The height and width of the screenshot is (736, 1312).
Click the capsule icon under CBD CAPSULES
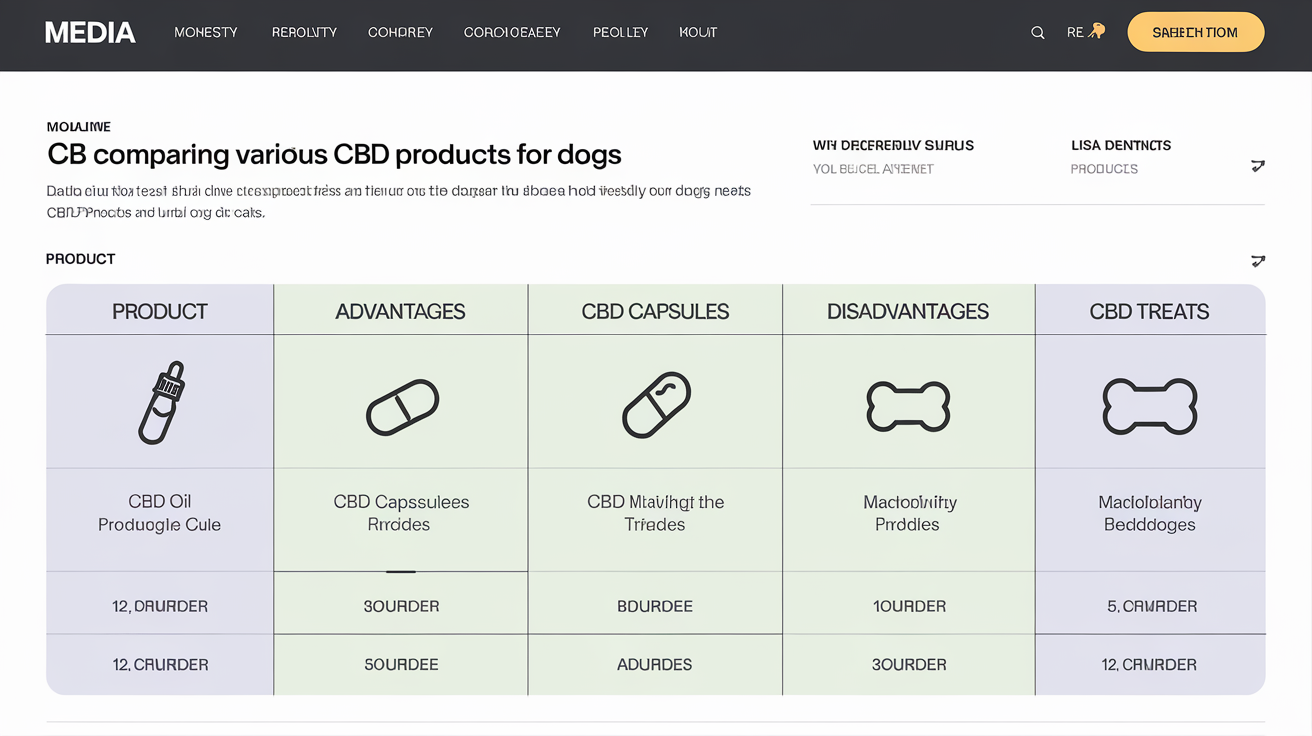tap(656, 405)
